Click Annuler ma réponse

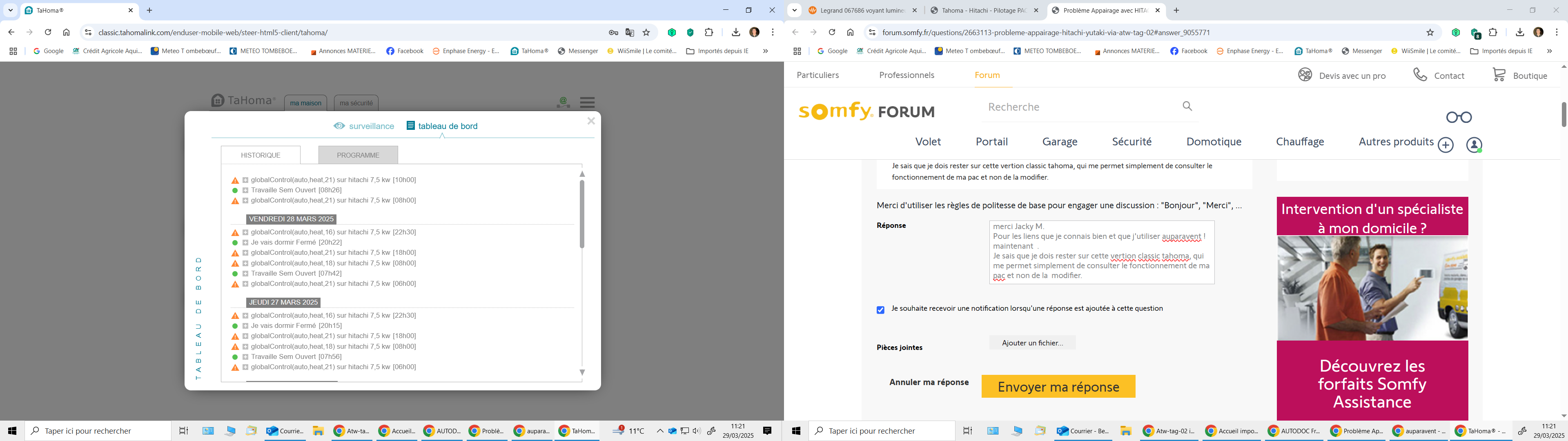pos(929,383)
